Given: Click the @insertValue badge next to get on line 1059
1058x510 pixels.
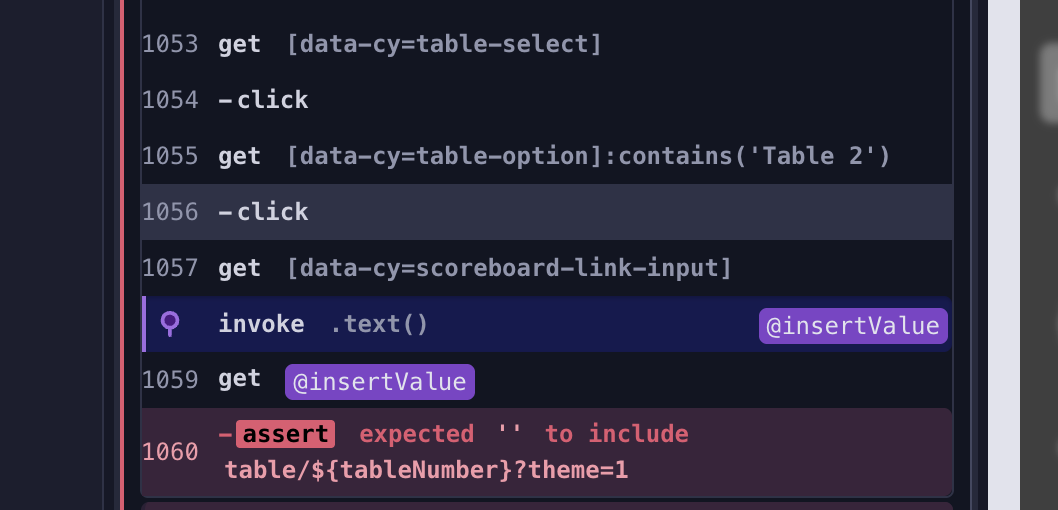Looking at the screenshot, I should 379,382.
